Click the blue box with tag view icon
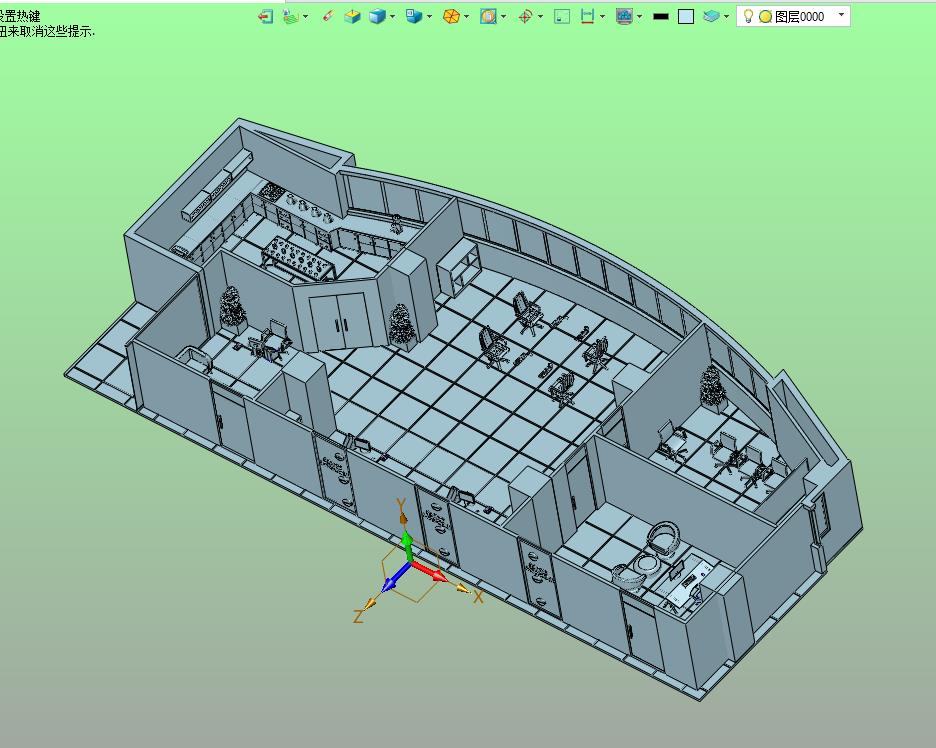 click(414, 17)
